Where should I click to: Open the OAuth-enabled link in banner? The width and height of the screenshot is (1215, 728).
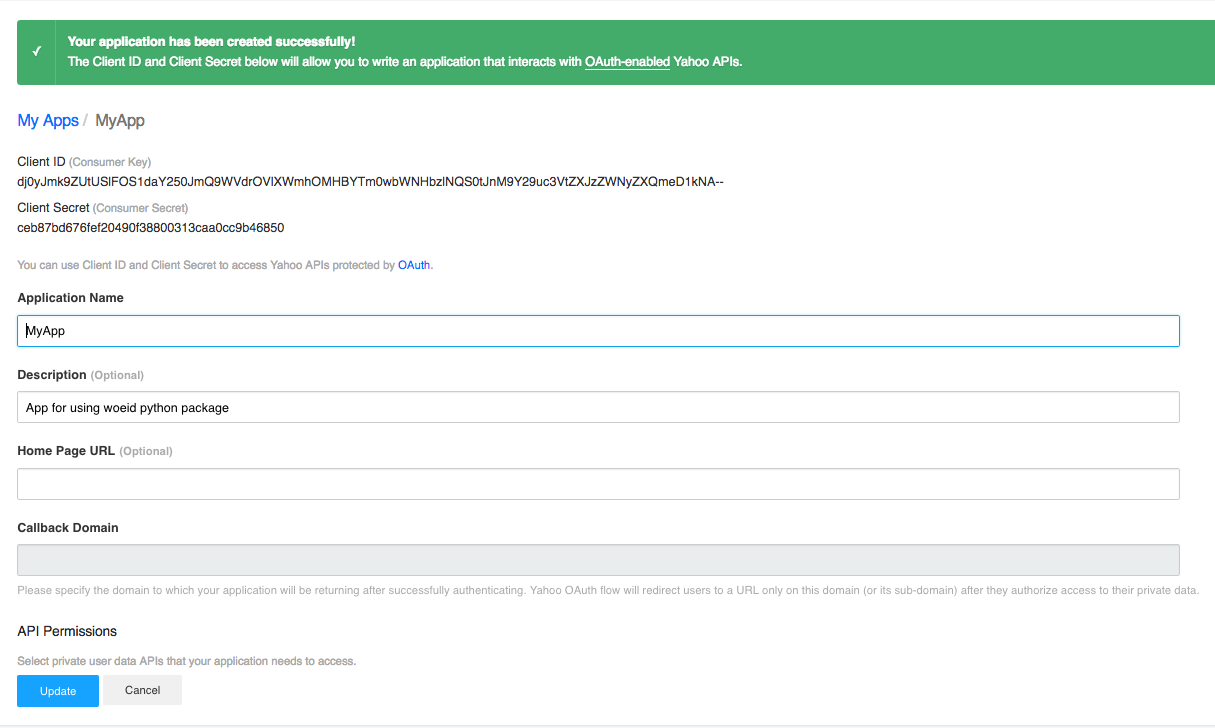pos(627,62)
